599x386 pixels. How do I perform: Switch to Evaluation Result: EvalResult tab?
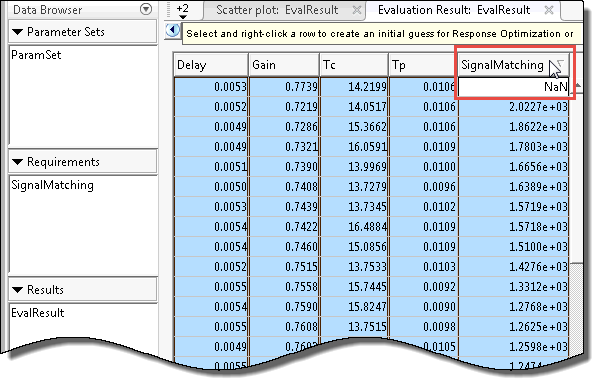454,10
